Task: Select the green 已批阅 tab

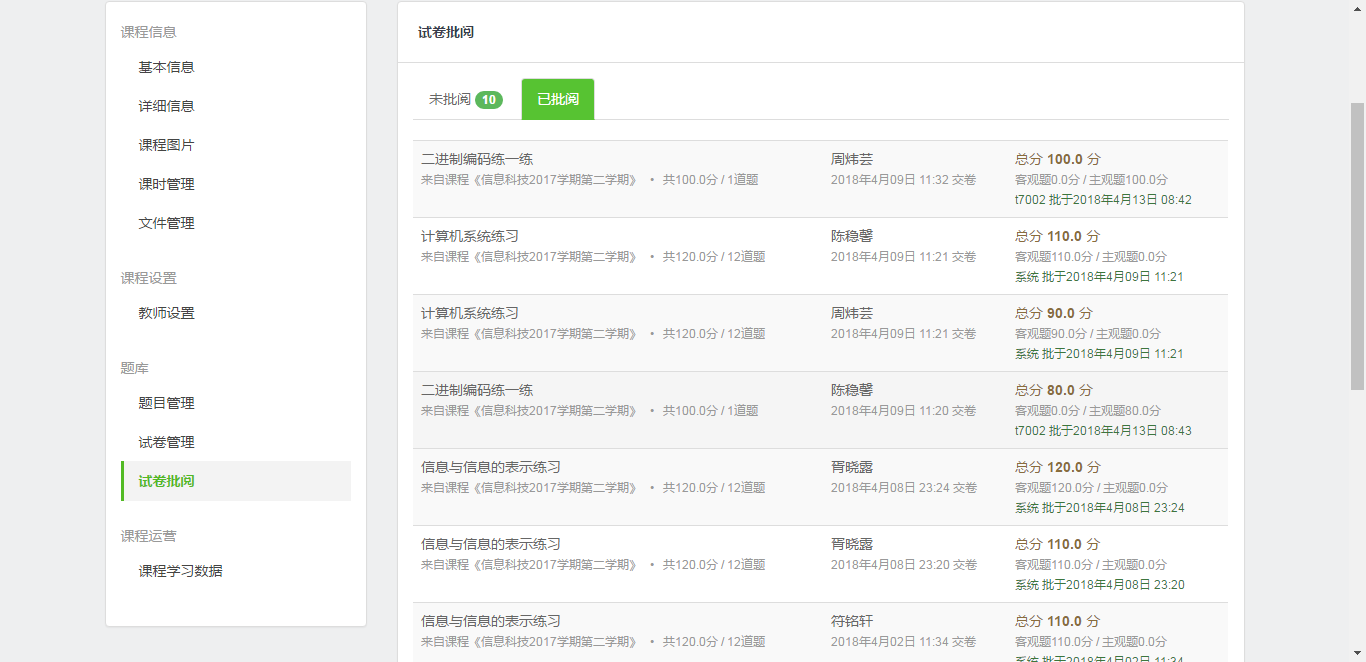Action: click(558, 100)
